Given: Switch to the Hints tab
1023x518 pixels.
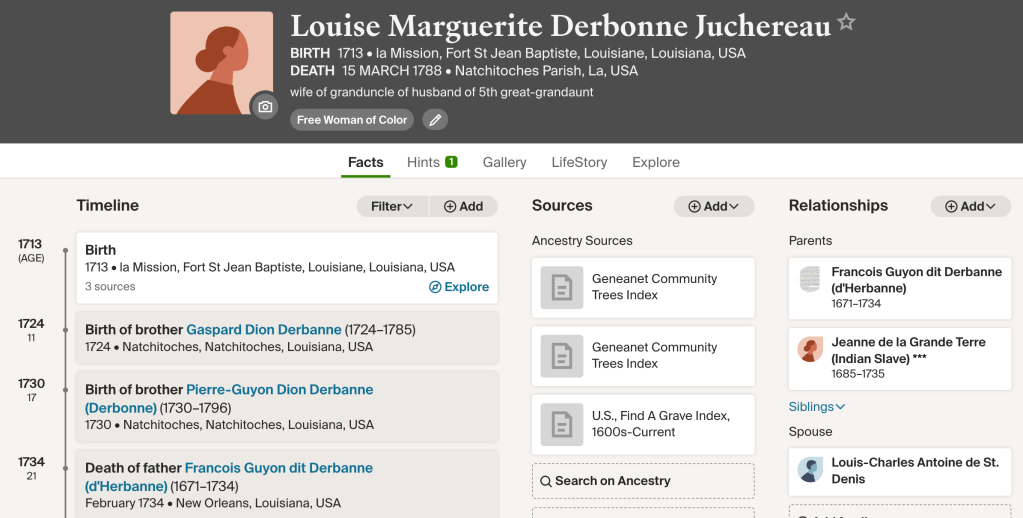Looking at the screenshot, I should 432,162.
